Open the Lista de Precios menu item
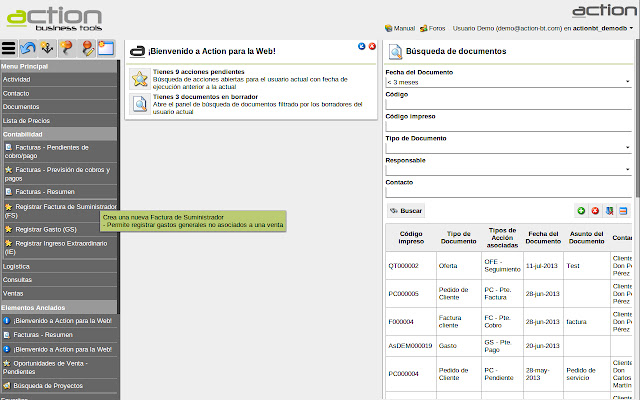Image resolution: width=640 pixels, height=400 pixels. pyautogui.click(x=59, y=120)
